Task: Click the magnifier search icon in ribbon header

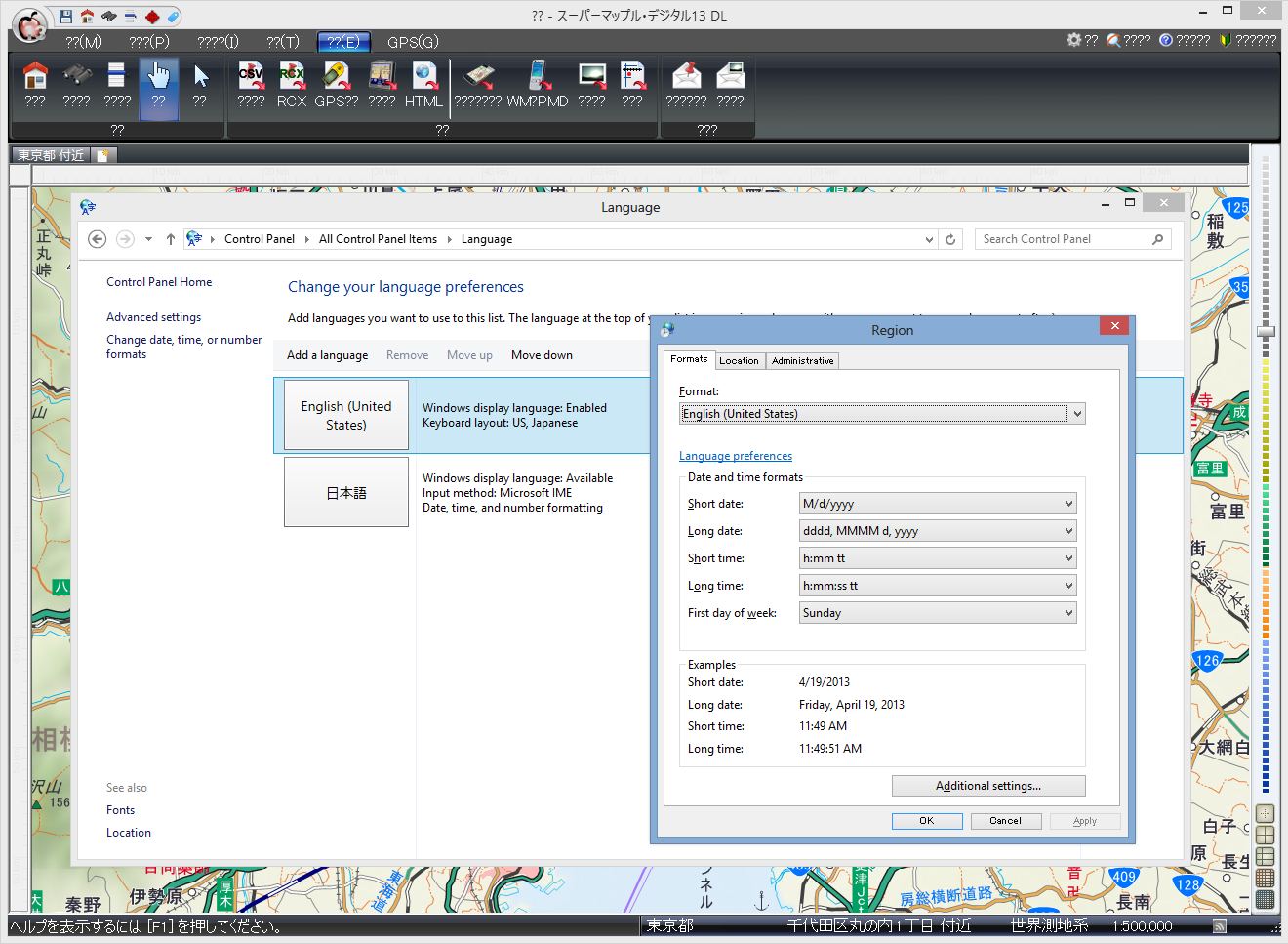Action: (x=1113, y=40)
